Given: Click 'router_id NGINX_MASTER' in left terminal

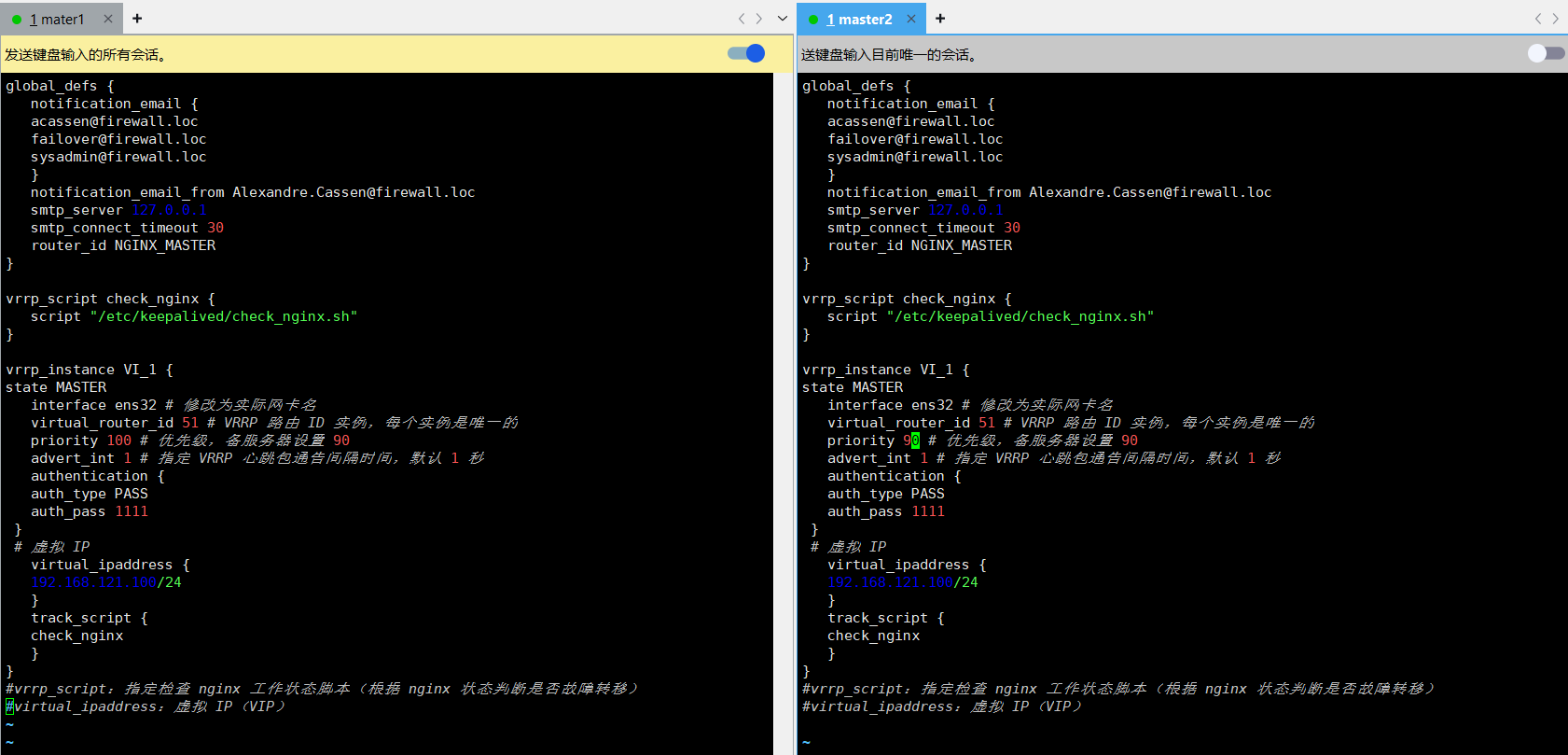Looking at the screenshot, I should [x=123, y=245].
